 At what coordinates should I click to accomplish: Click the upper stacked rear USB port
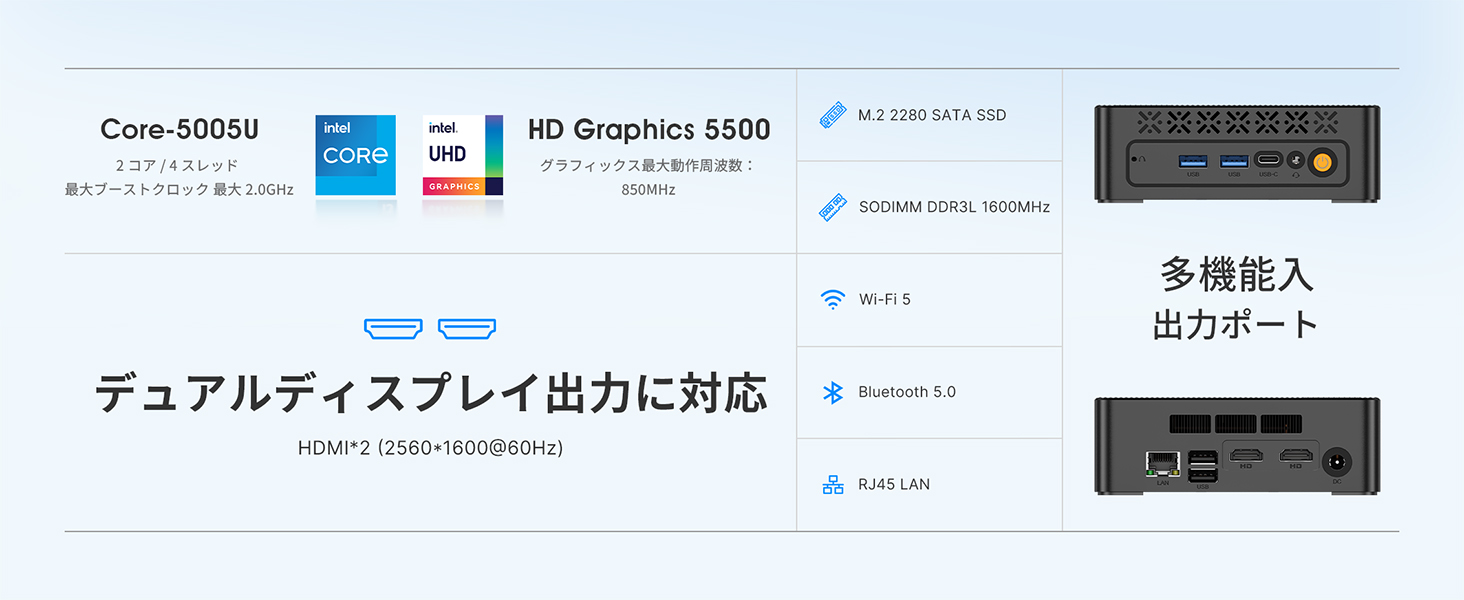pos(1203,458)
